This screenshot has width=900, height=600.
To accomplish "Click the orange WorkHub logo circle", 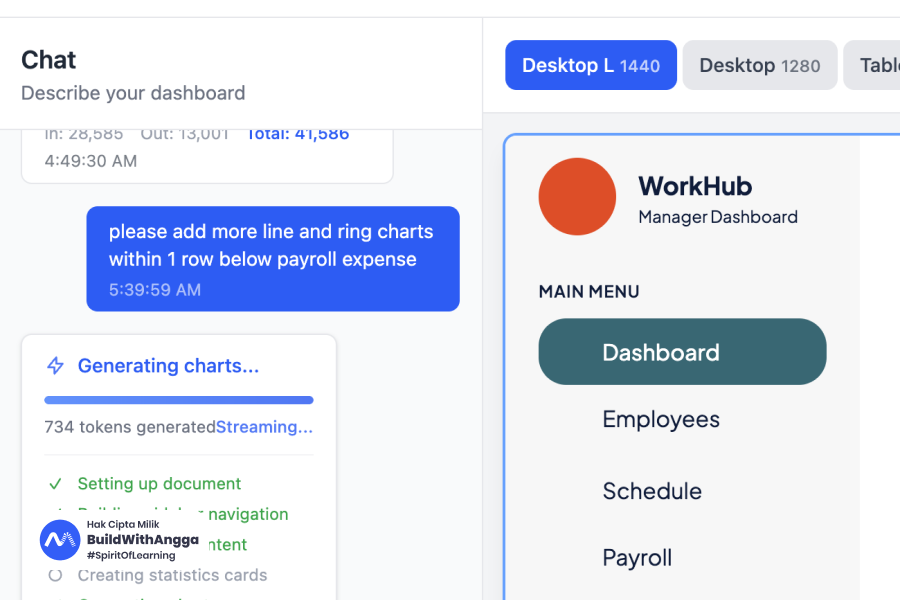I will click(x=577, y=197).
